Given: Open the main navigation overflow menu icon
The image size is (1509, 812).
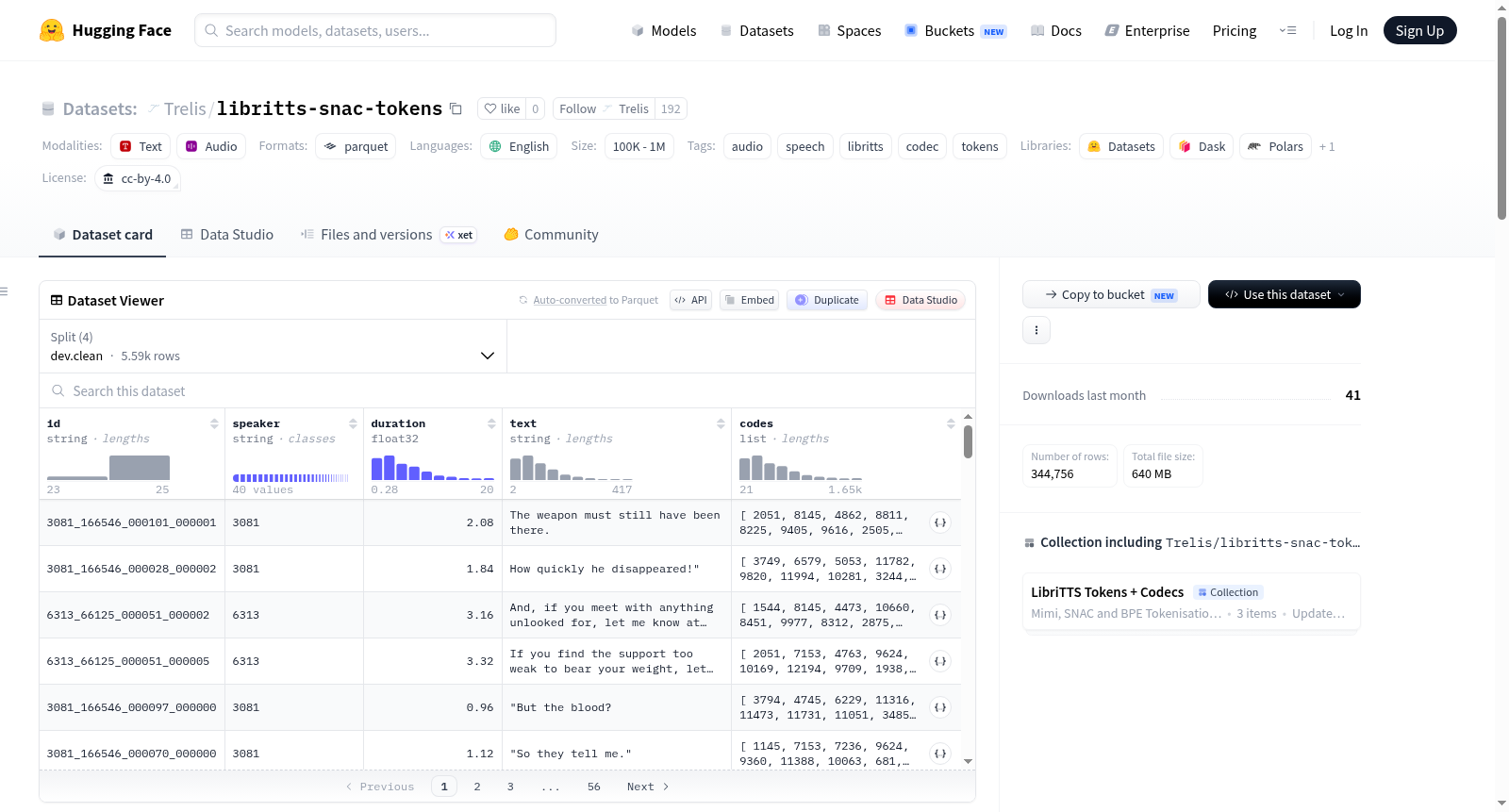Looking at the screenshot, I should pyautogui.click(x=1287, y=30).
